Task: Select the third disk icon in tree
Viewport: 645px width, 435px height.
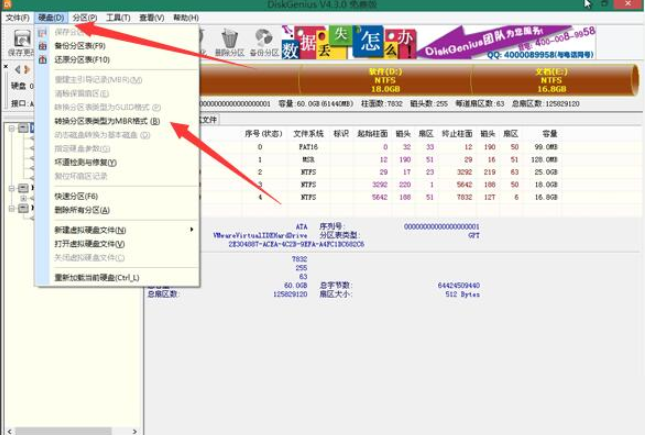Action: 23,208
